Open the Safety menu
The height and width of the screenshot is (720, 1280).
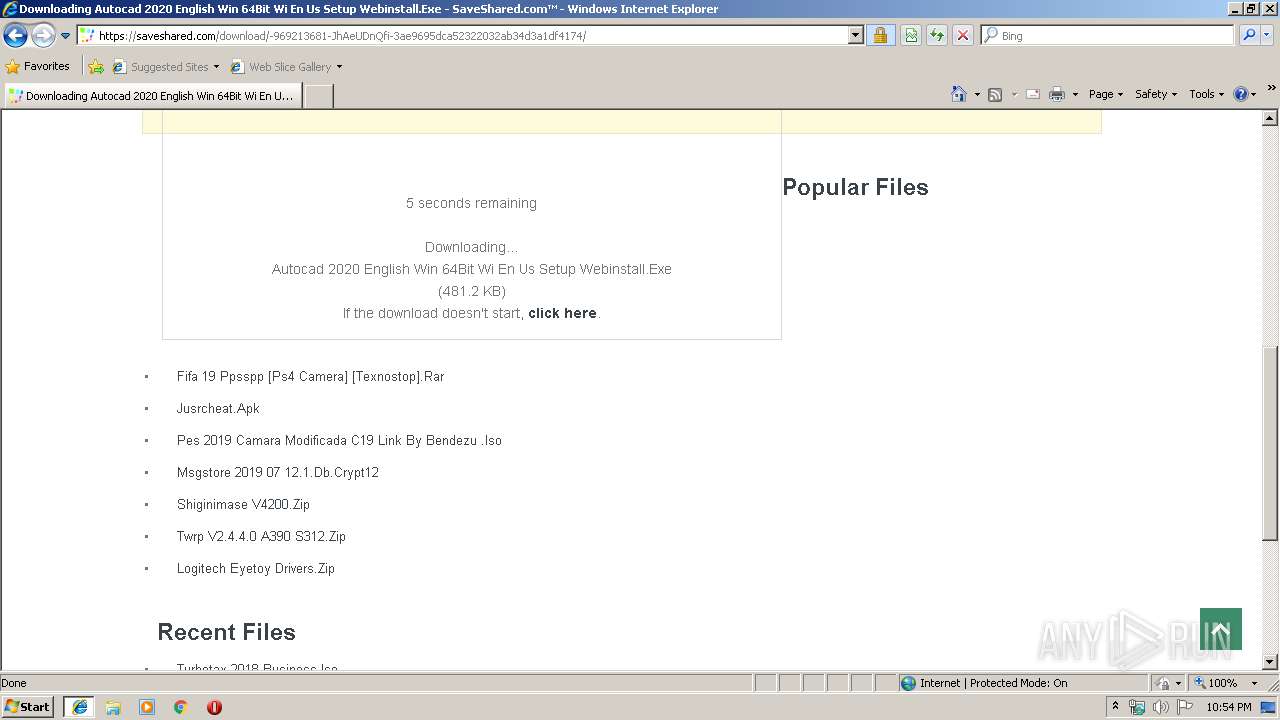click(x=1156, y=94)
